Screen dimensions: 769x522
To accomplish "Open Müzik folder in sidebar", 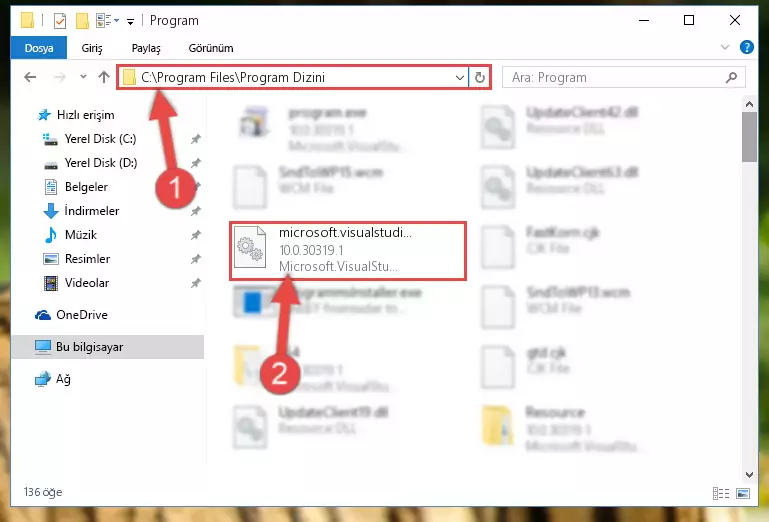I will (x=80, y=235).
